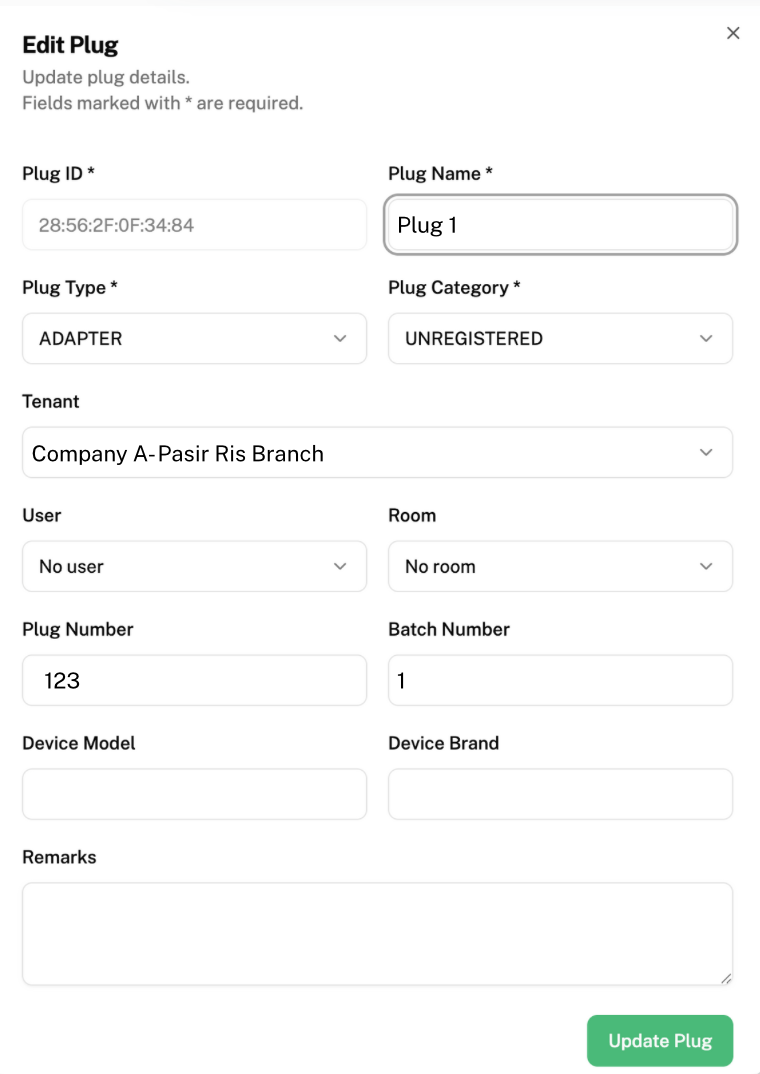Open the Plug Type dropdown chevron

click(x=340, y=338)
